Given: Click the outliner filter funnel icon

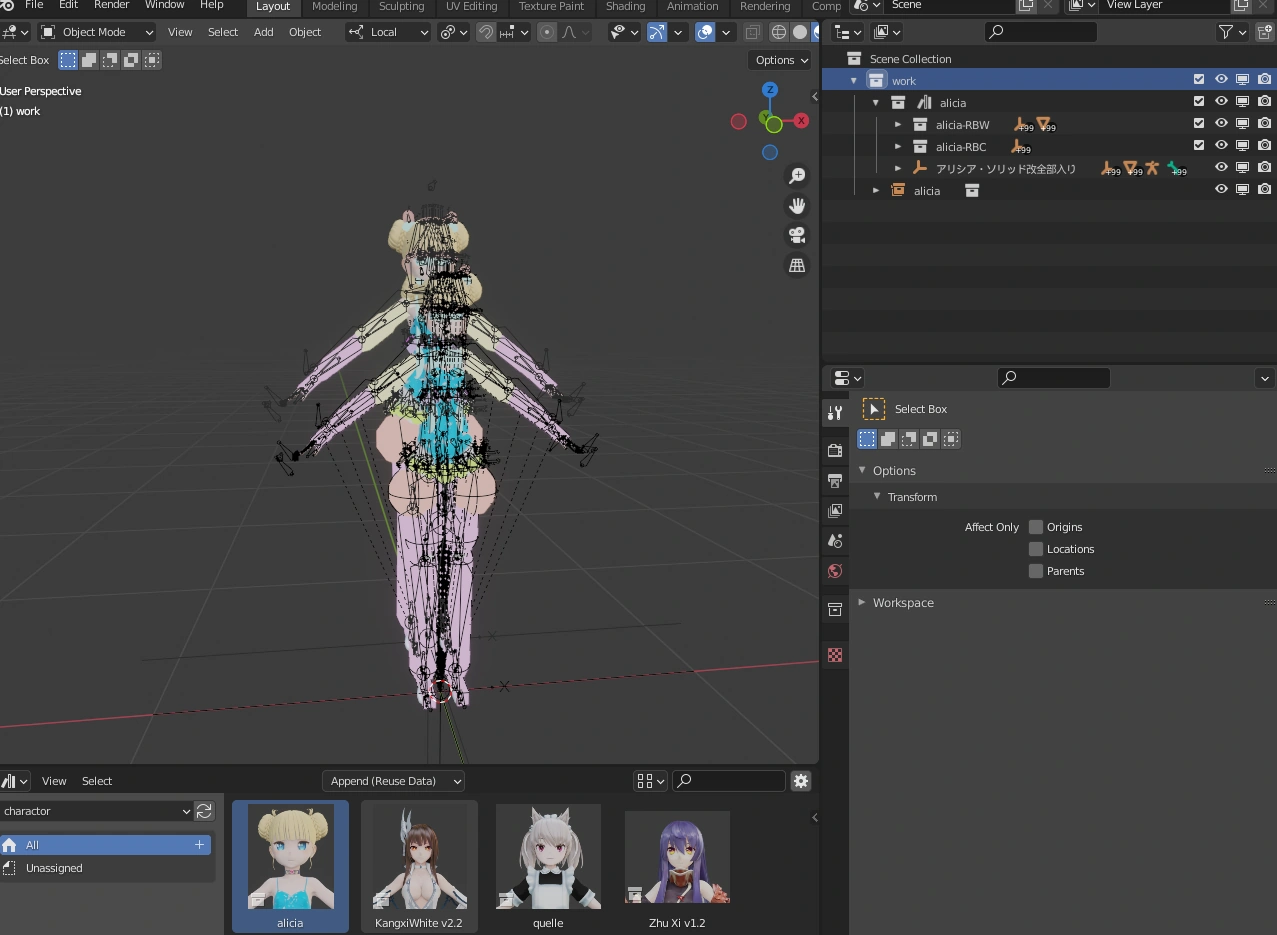Looking at the screenshot, I should pyautogui.click(x=1225, y=32).
